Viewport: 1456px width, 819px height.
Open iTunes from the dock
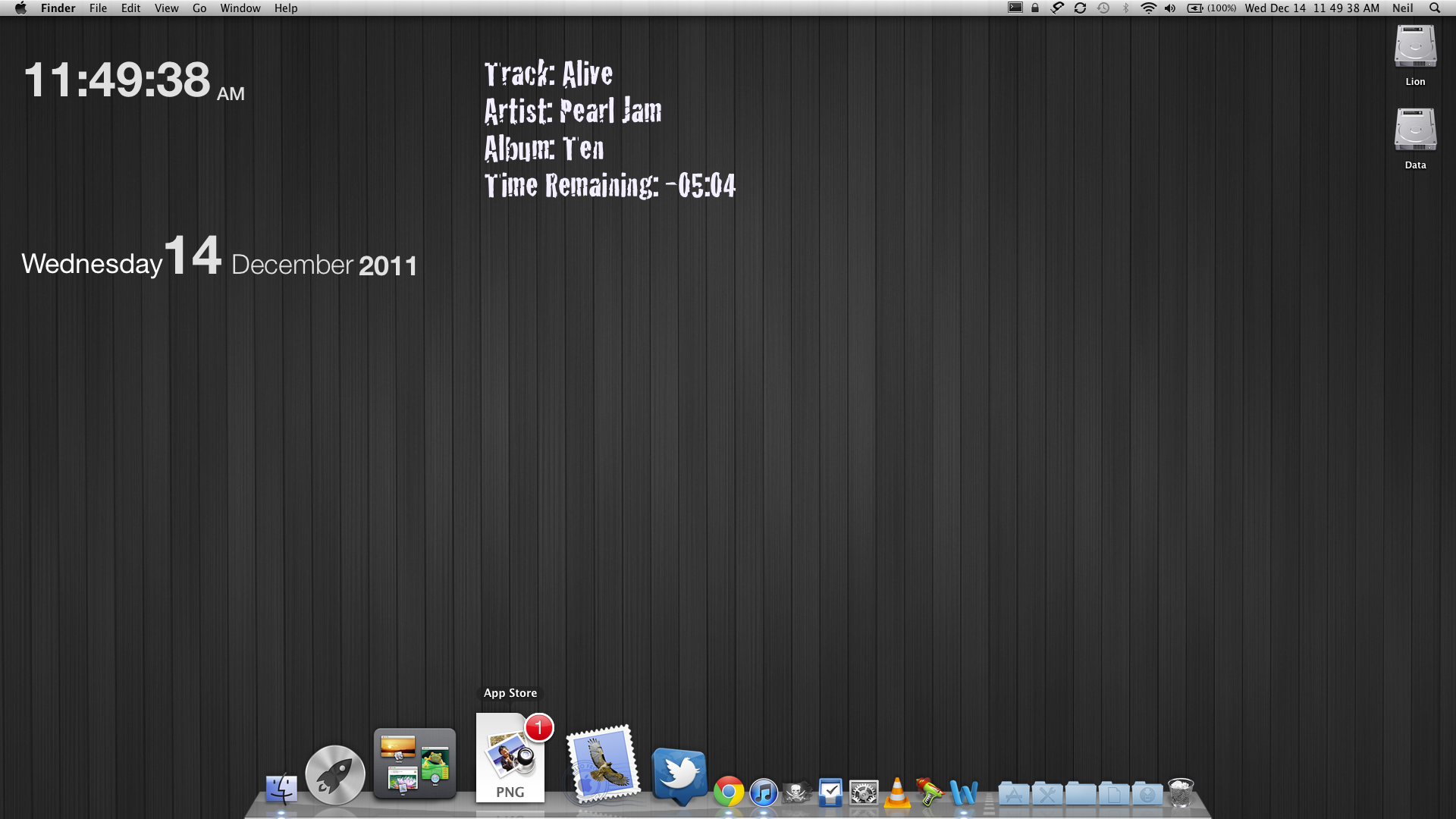coord(764,793)
